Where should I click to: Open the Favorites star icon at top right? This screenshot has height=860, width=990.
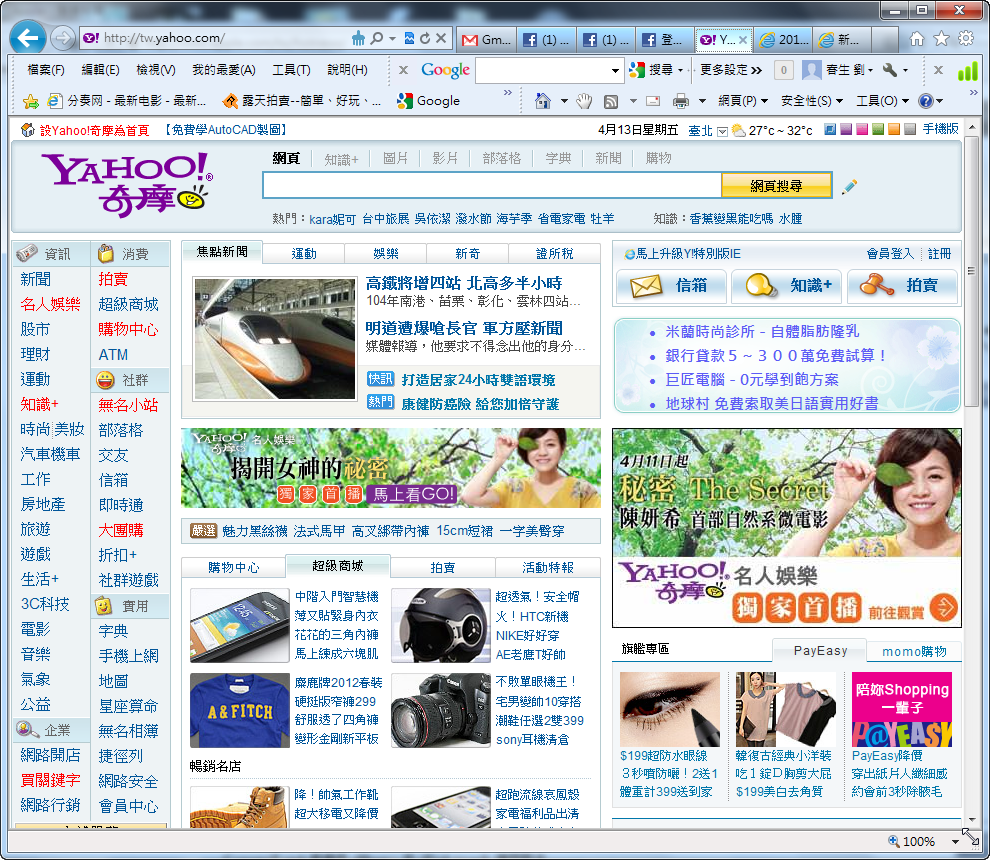[941, 39]
